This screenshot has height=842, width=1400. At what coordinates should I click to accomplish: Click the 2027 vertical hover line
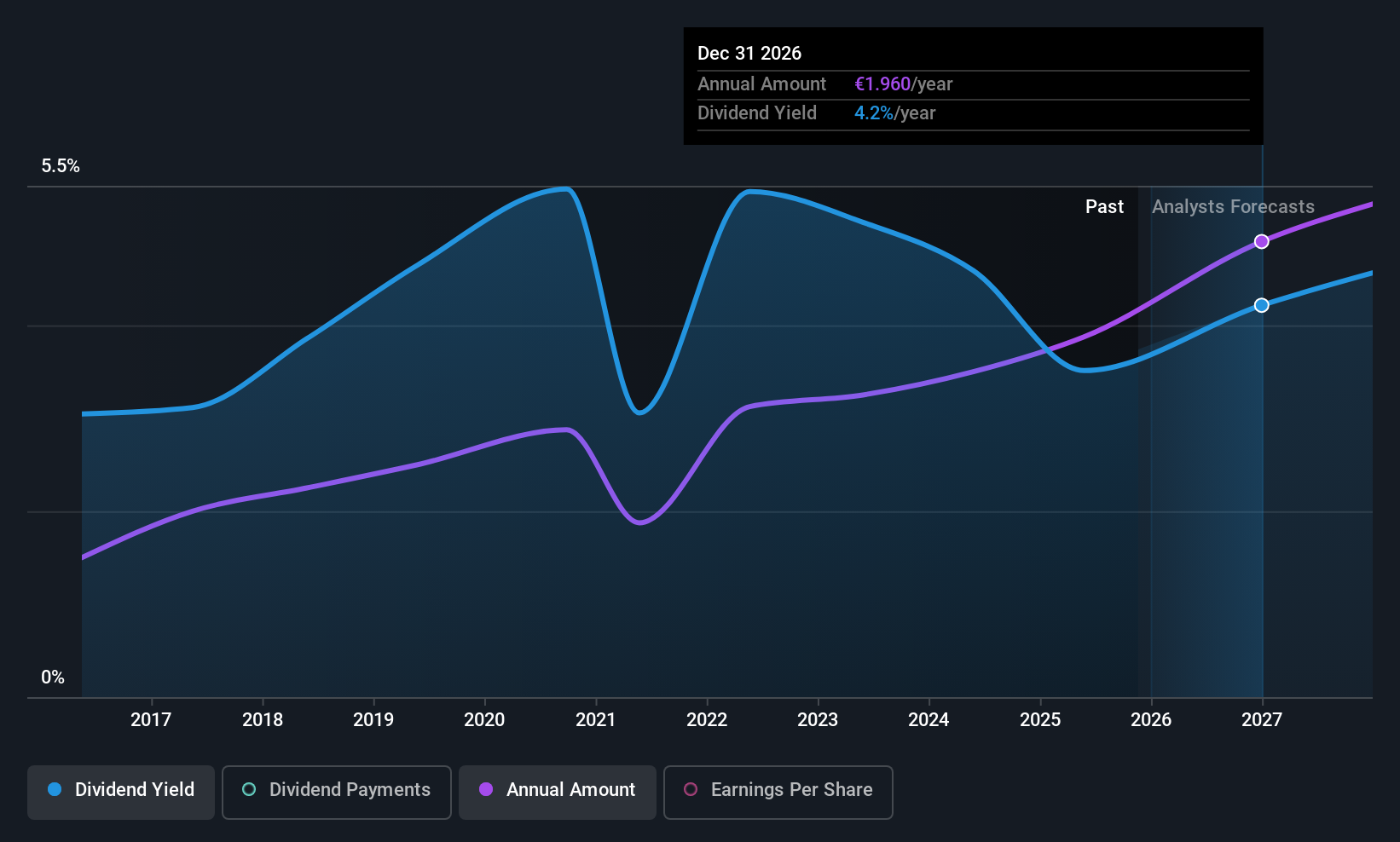[1262, 426]
